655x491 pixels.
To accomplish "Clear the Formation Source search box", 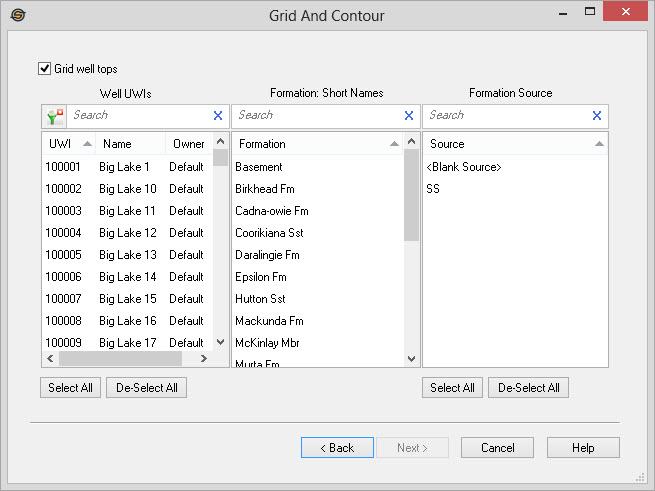I will [x=597, y=116].
